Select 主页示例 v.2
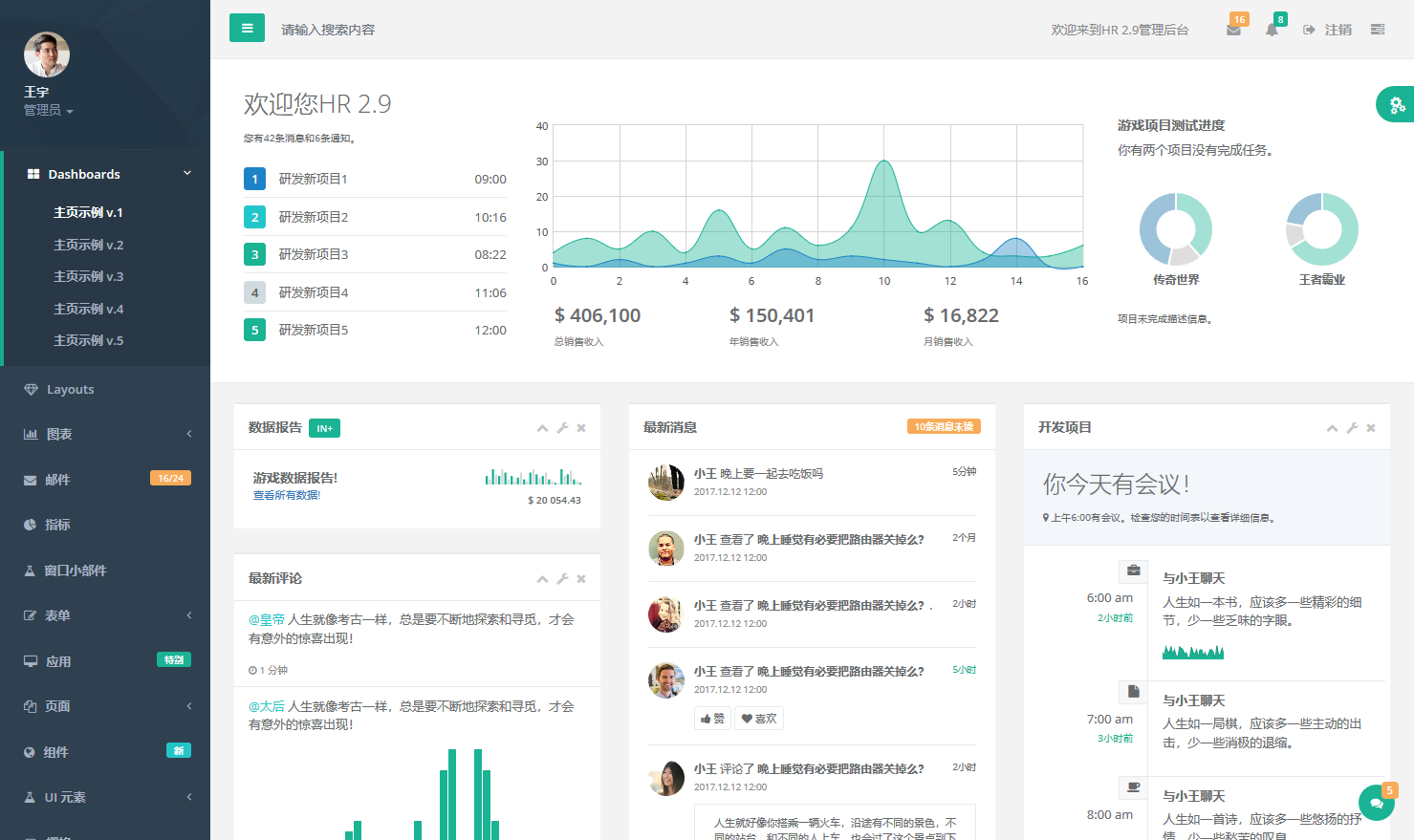Viewport: 1414px width, 840px height. [x=88, y=245]
